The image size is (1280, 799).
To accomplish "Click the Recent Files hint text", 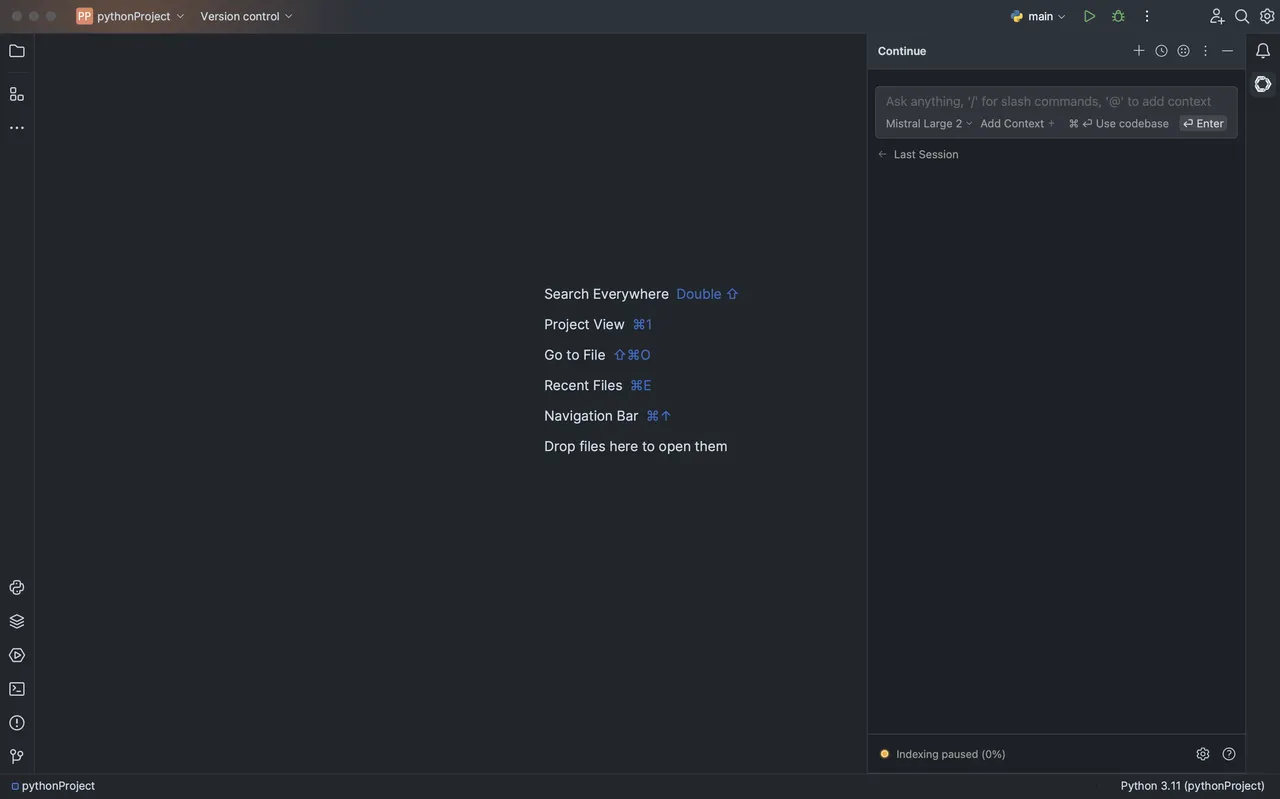I will pyautogui.click(x=583, y=385).
